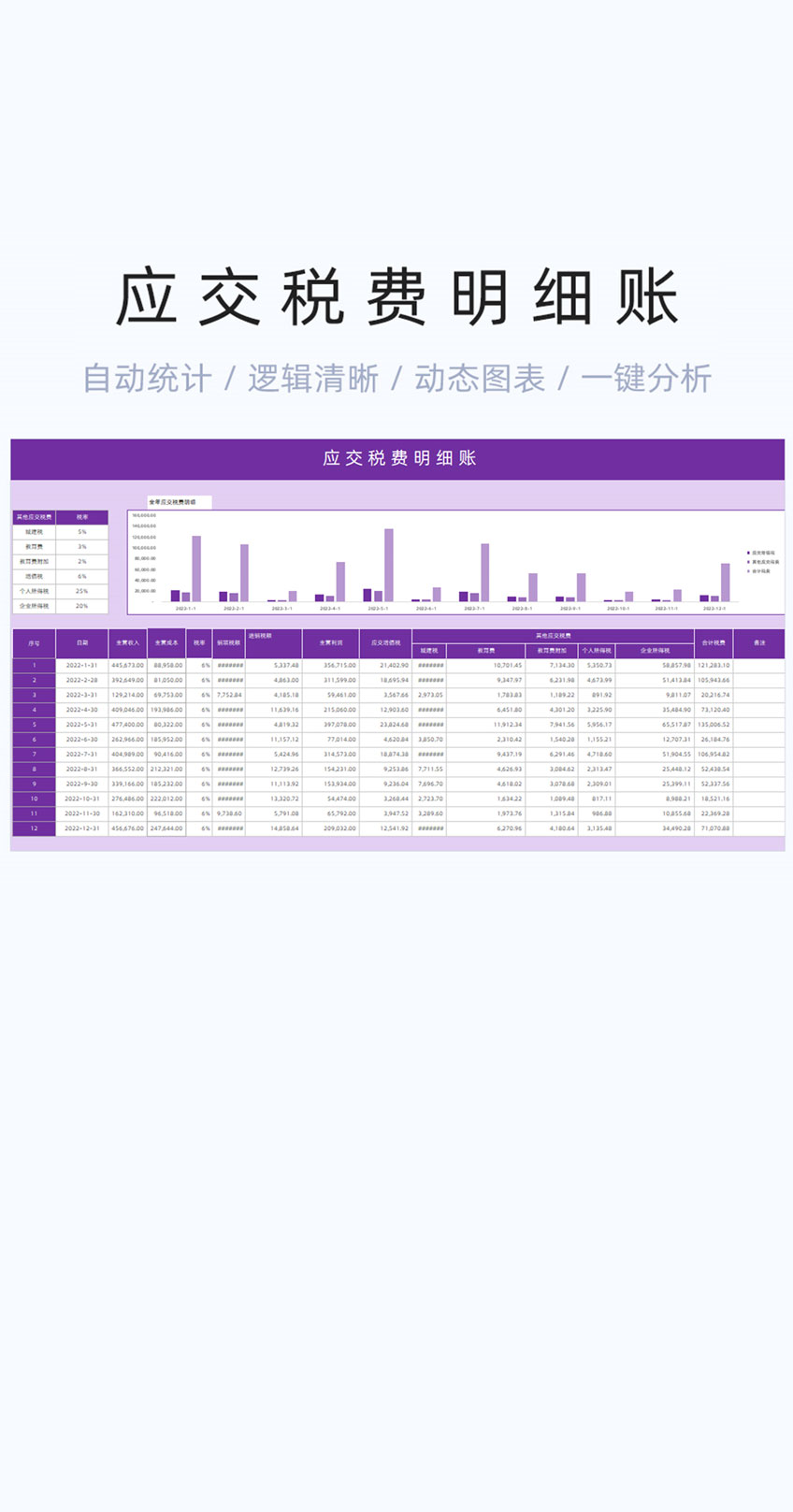Click the 7,711.55 cell in 城建税 column
Image resolution: width=793 pixels, height=1512 pixels.
[x=429, y=769]
